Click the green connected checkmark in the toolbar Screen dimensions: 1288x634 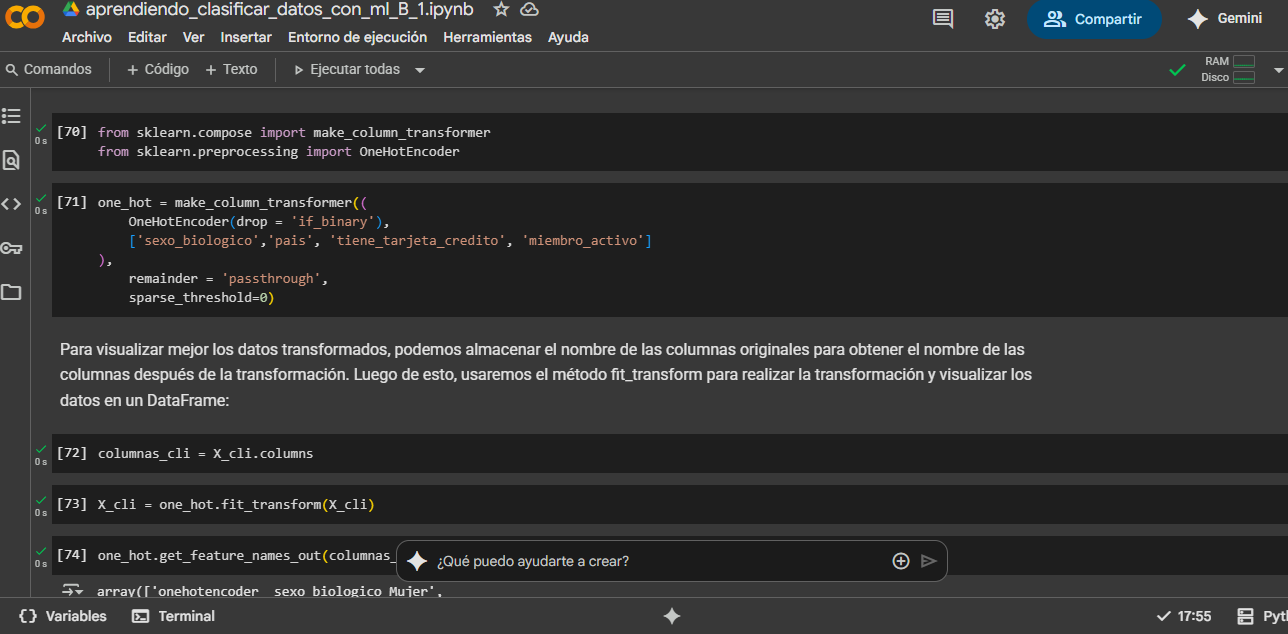click(x=1178, y=70)
